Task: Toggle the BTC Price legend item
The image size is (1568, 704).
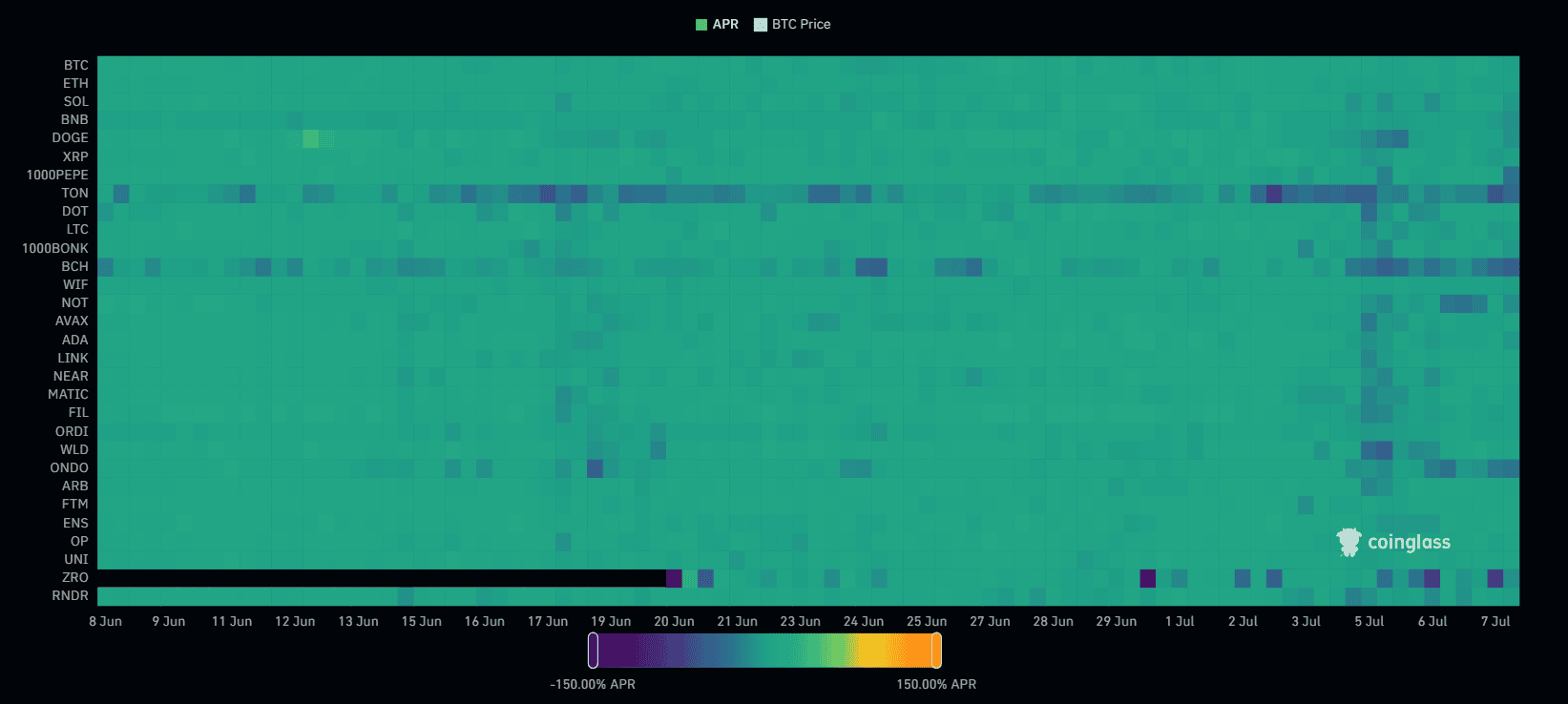Action: [x=792, y=25]
